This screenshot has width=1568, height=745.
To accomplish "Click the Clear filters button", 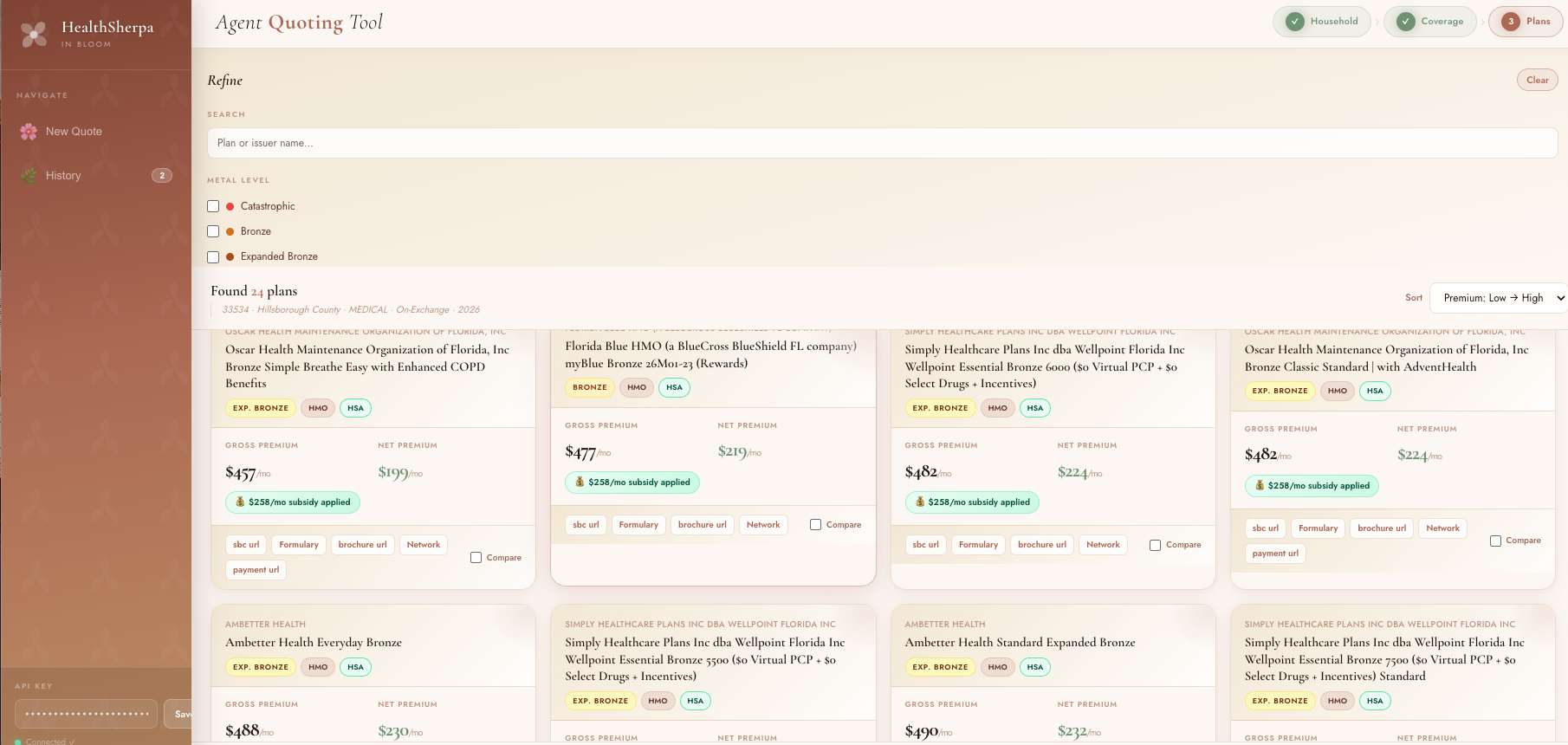I will (x=1538, y=81).
